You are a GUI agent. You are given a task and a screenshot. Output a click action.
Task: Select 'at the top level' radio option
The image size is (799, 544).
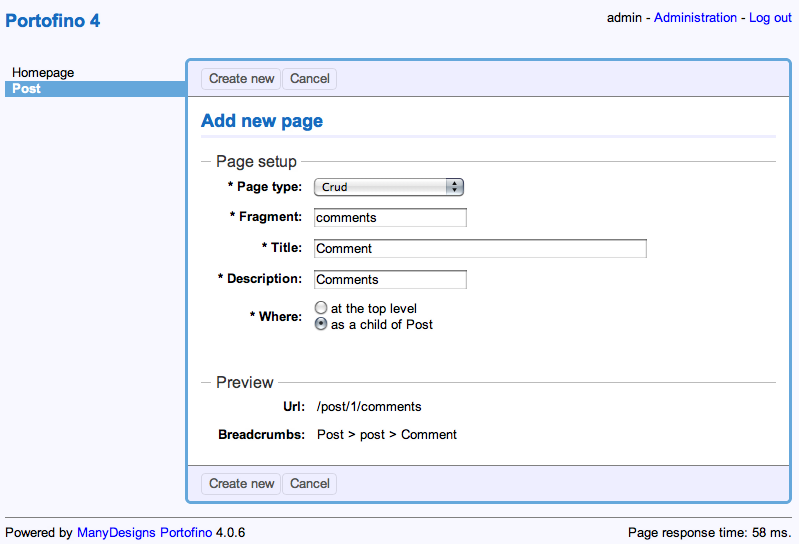click(321, 308)
